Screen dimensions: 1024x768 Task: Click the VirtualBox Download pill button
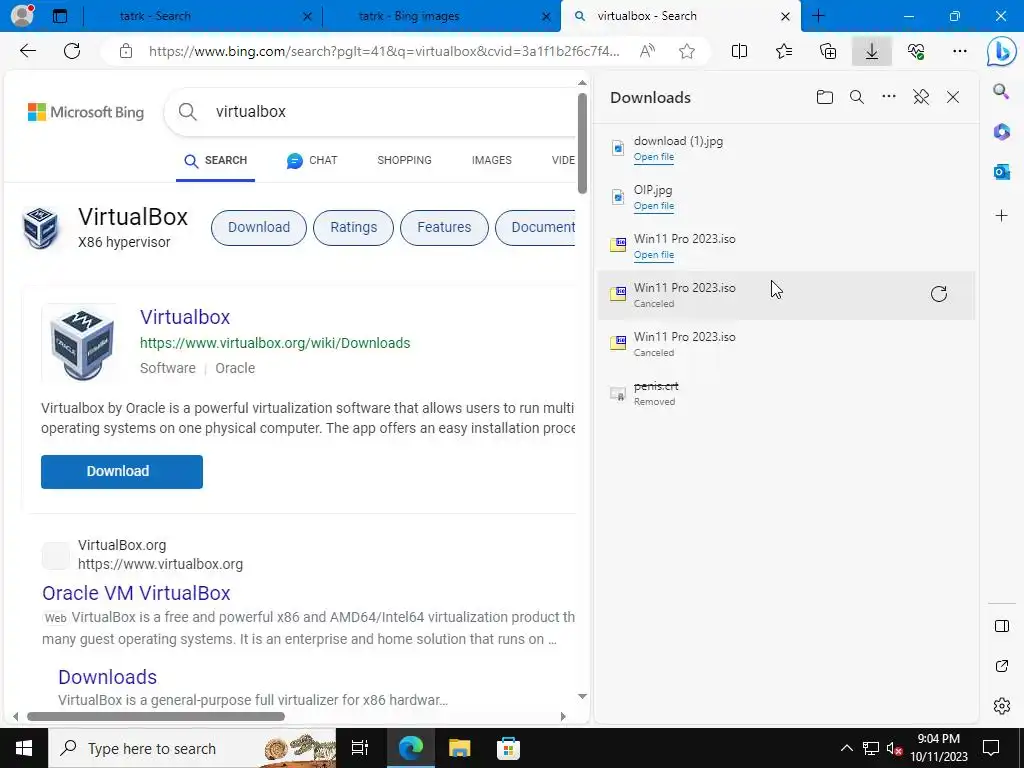[x=259, y=228]
